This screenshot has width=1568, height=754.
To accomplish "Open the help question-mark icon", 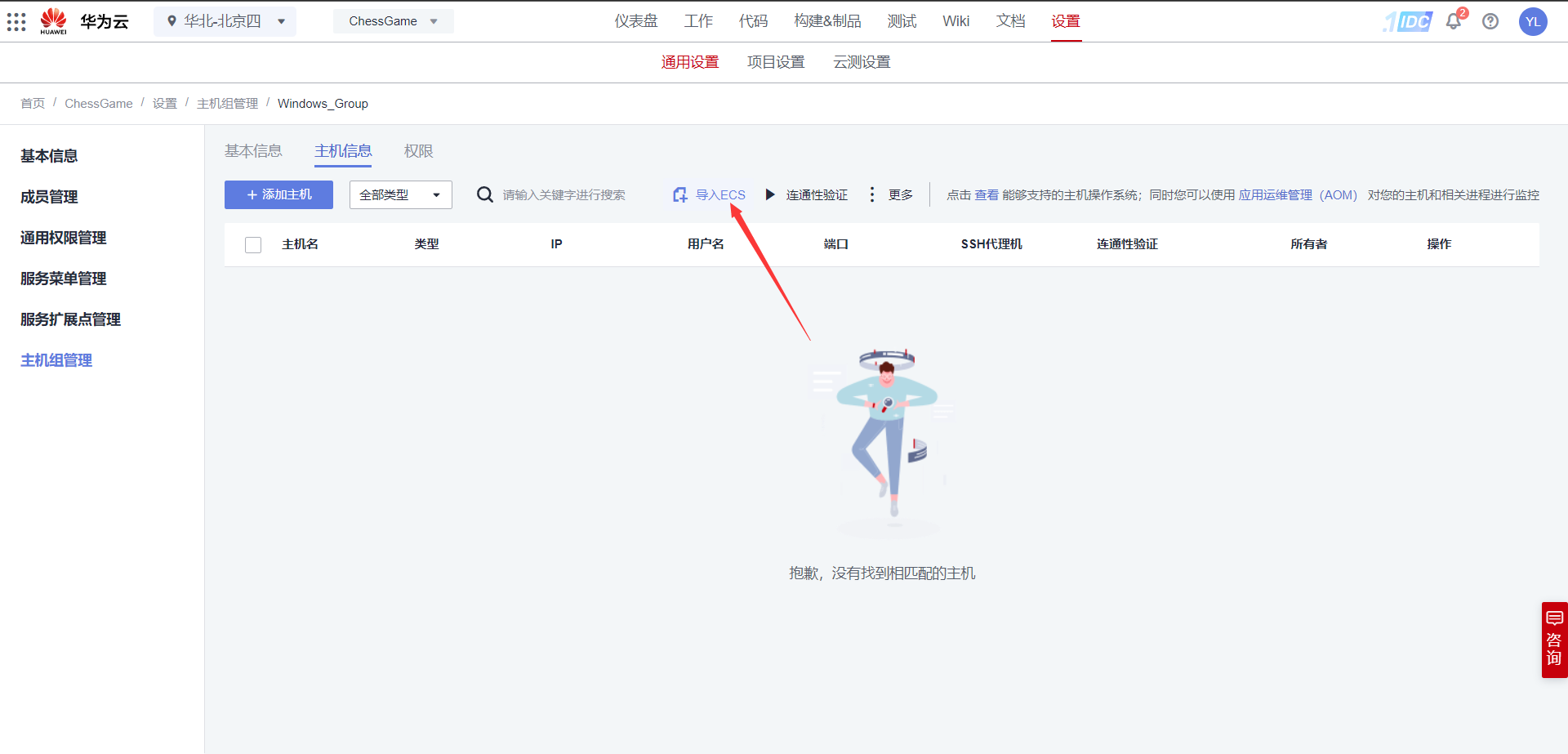I will 1490,21.
